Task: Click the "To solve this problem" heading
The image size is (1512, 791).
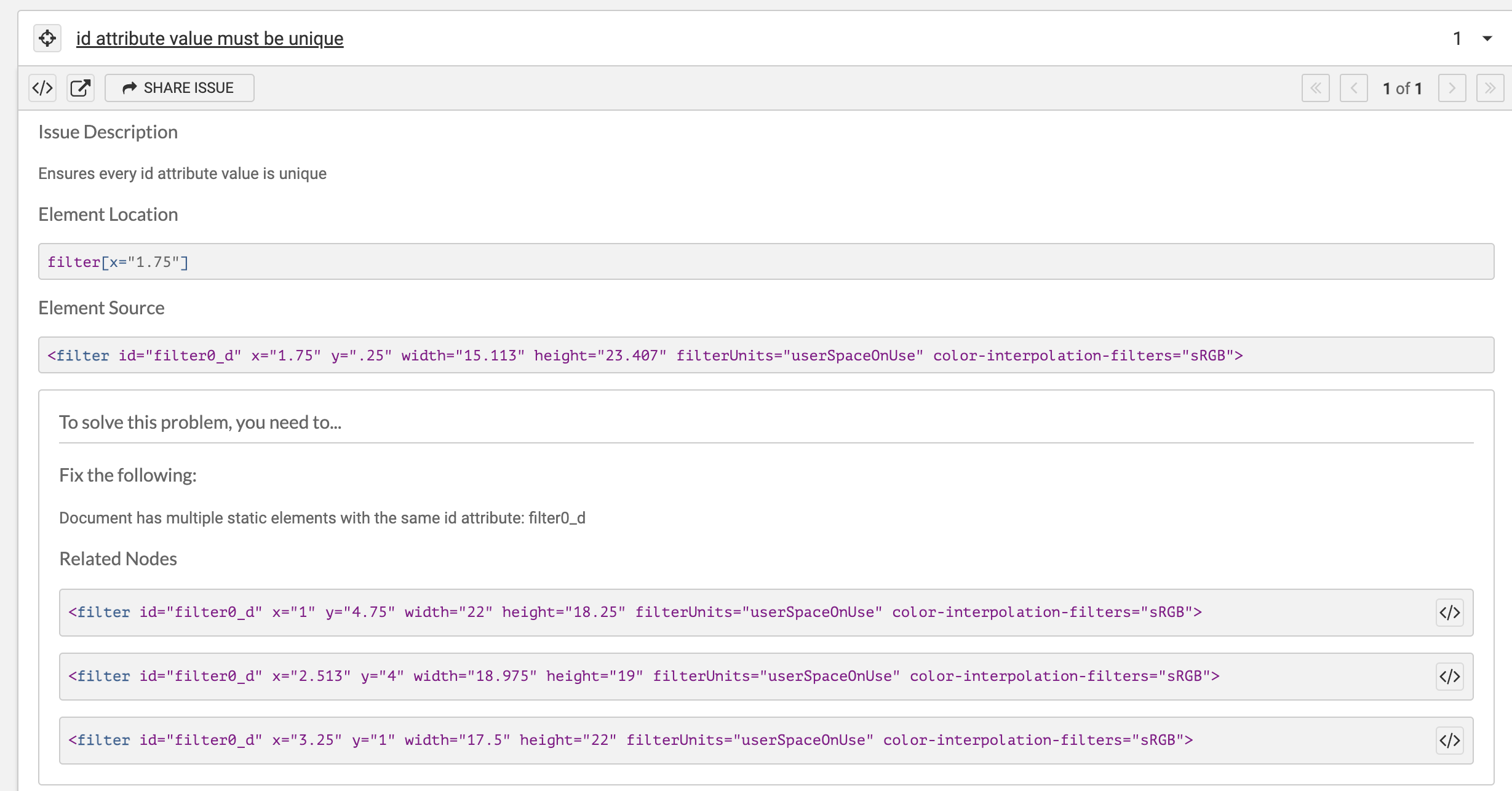Action: (x=201, y=422)
